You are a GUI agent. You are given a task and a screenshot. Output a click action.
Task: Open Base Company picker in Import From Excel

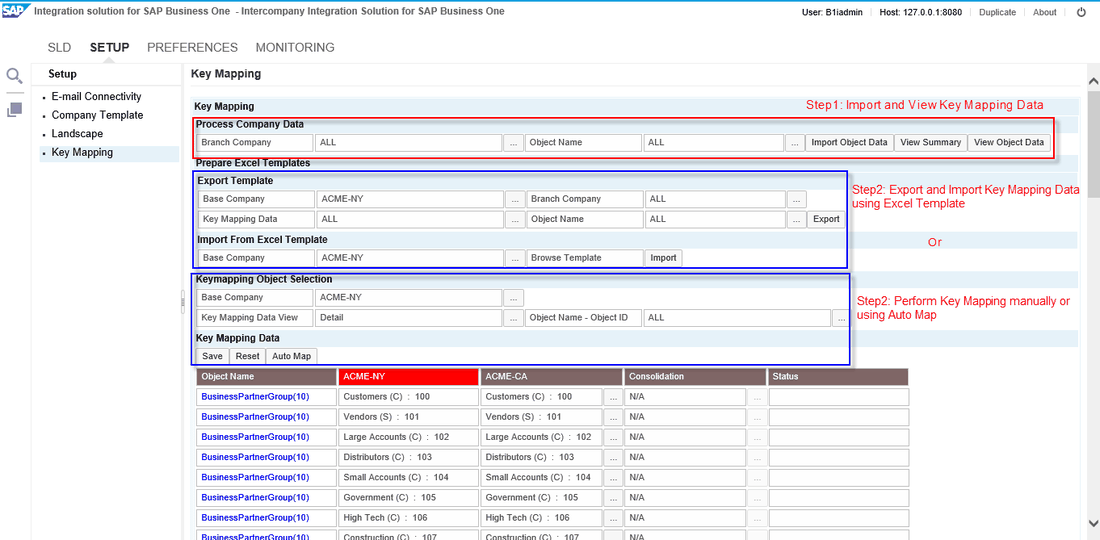coord(515,258)
